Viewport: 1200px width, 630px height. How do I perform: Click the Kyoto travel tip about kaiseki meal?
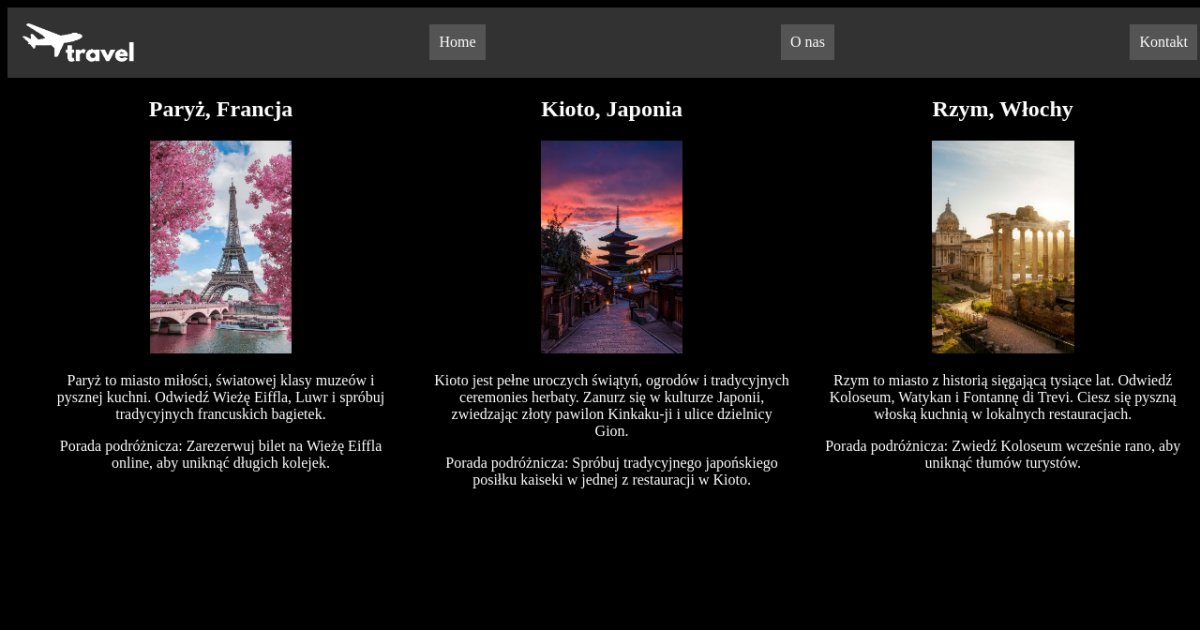611,471
